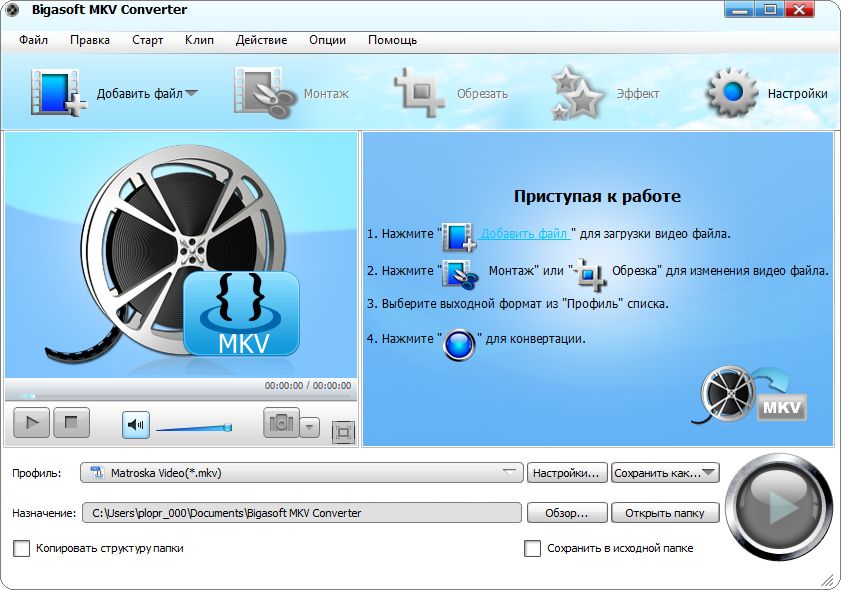Toggle full screen preview icon
Viewport: 841px width, 590px height.
point(343,432)
